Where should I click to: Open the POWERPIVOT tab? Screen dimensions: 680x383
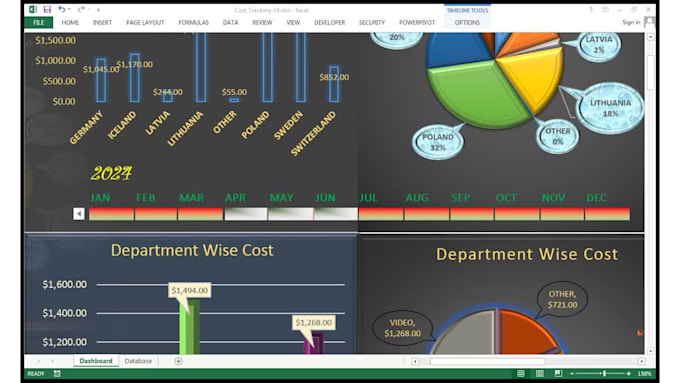tap(417, 23)
